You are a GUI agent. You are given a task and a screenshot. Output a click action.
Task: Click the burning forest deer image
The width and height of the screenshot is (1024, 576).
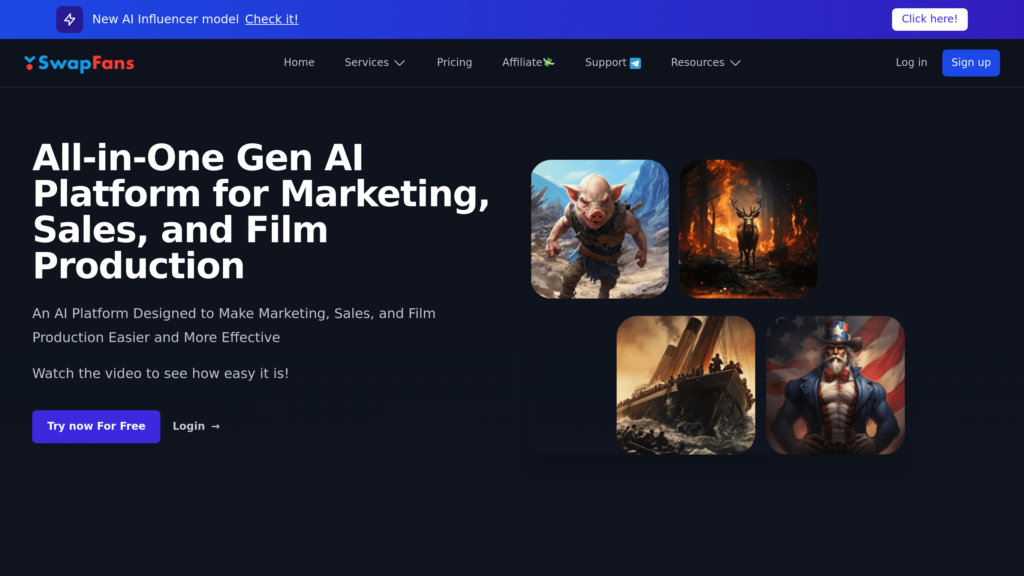click(x=747, y=228)
